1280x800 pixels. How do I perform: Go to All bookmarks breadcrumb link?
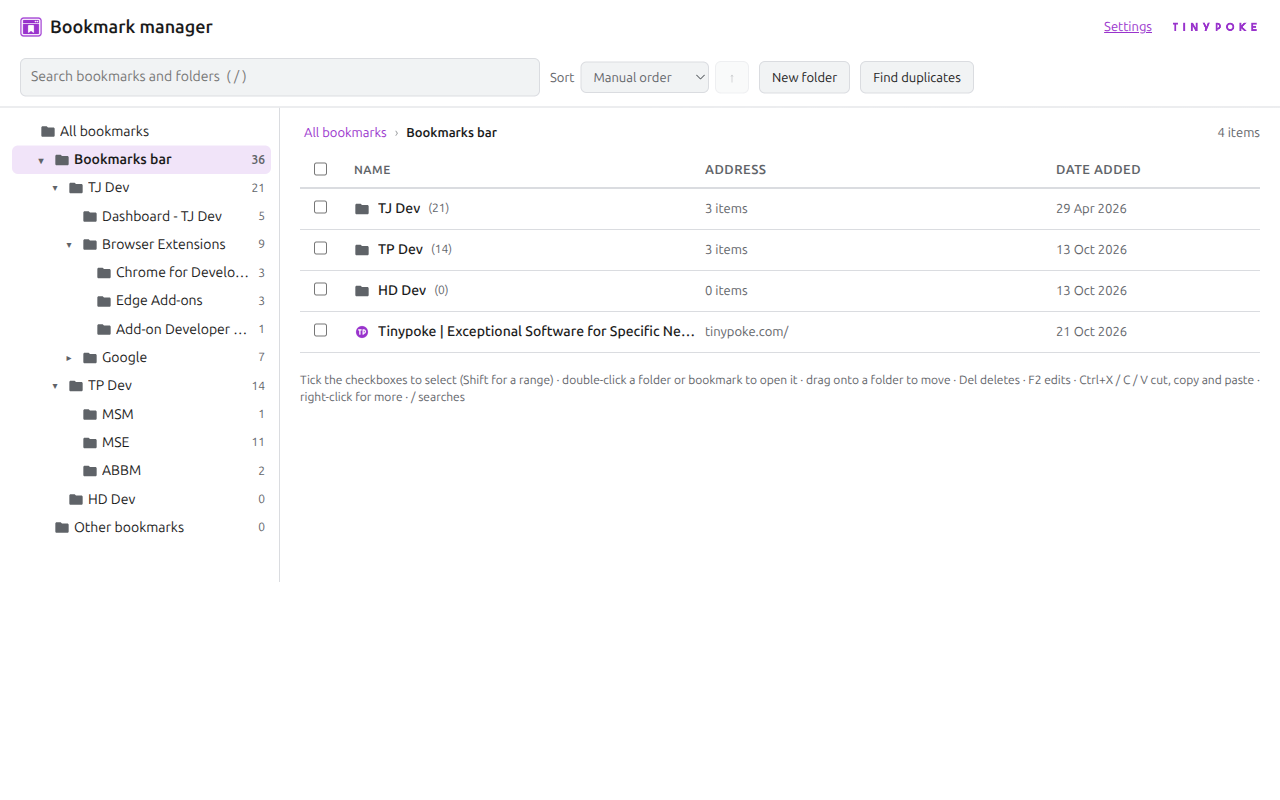point(345,132)
